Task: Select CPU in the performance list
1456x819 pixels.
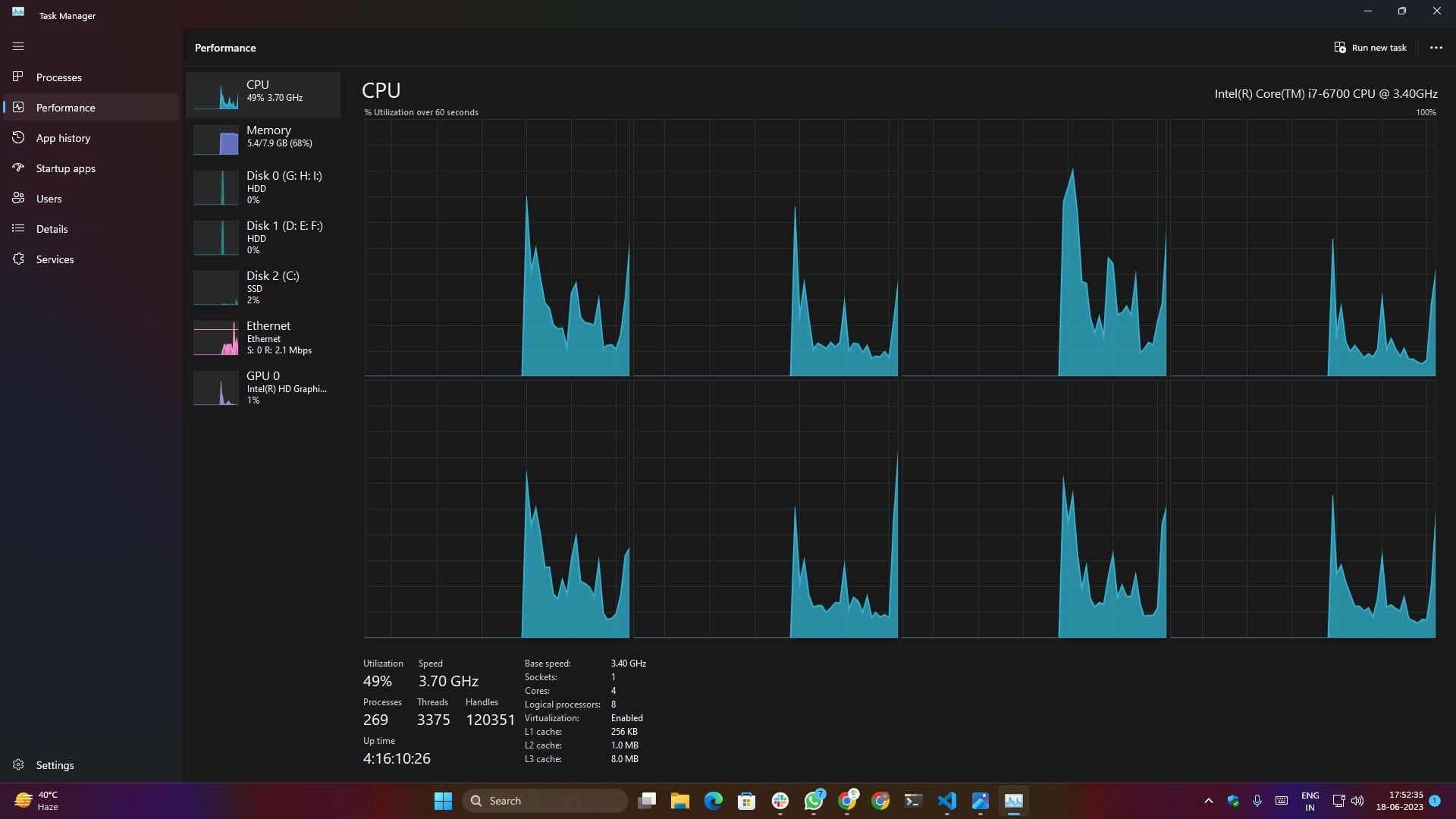Action: tap(263, 94)
